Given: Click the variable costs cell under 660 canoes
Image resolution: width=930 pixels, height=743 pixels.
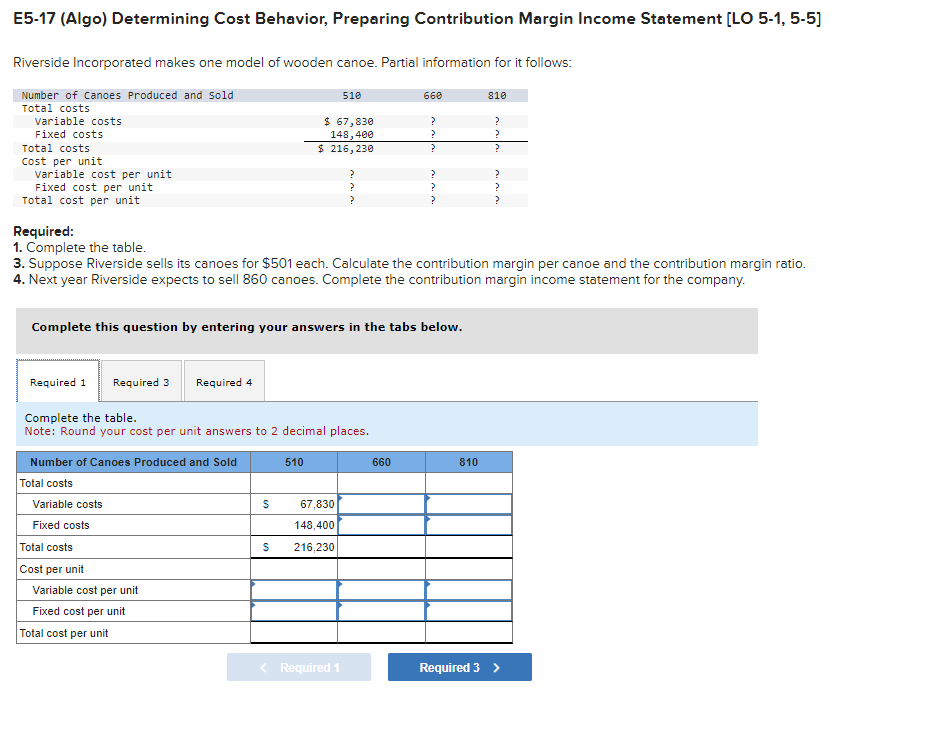Looking at the screenshot, I should [x=382, y=504].
